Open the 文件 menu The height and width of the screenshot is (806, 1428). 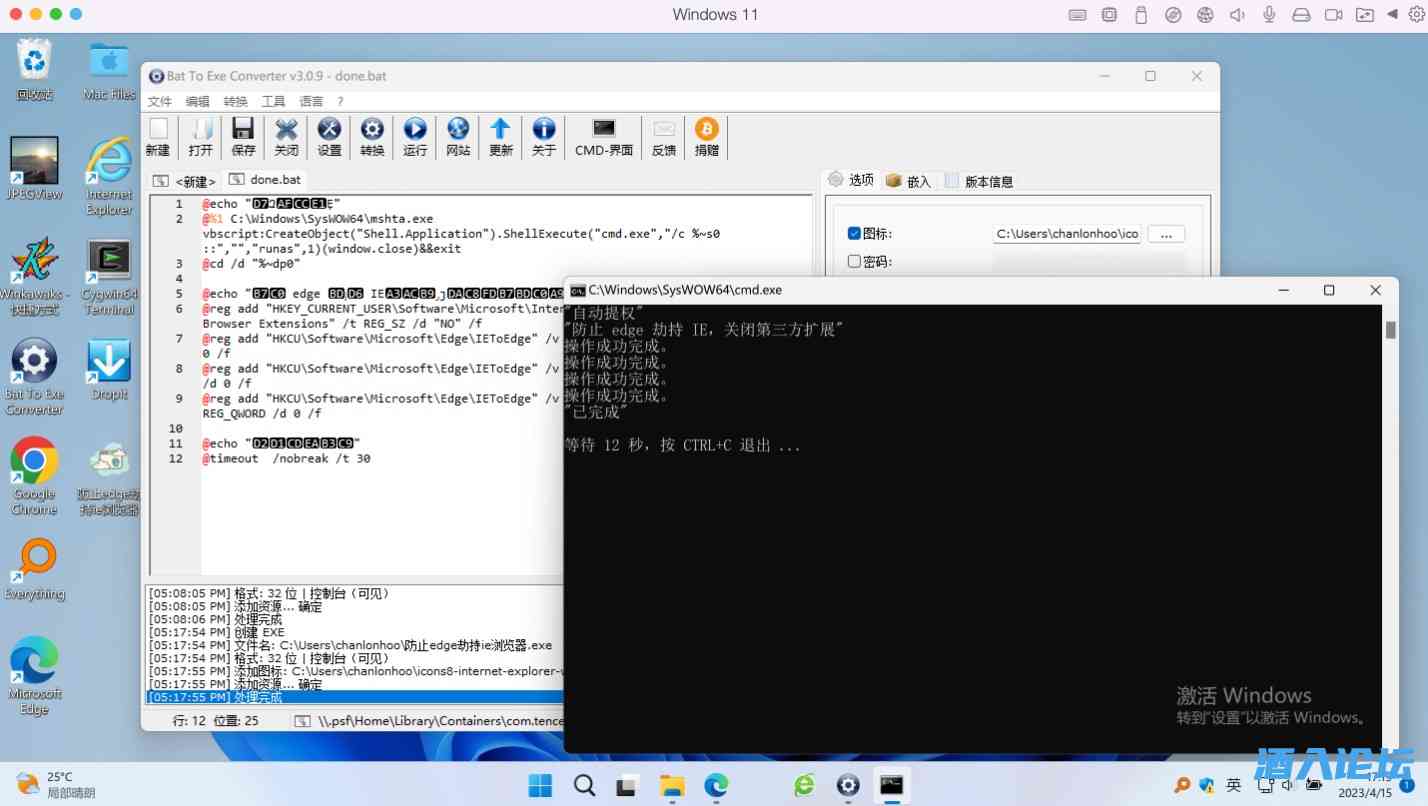160,101
